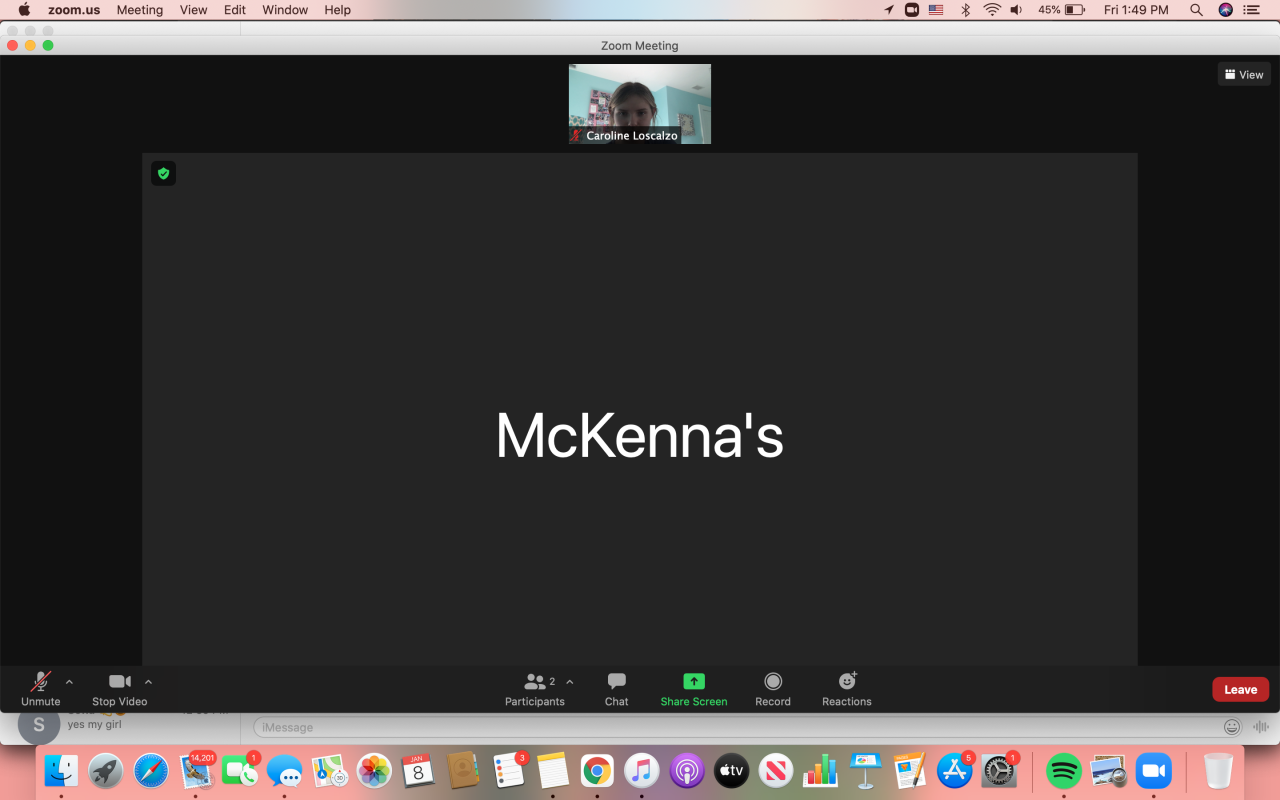Click the green encryption shield icon
This screenshot has height=800, width=1280.
[x=164, y=173]
